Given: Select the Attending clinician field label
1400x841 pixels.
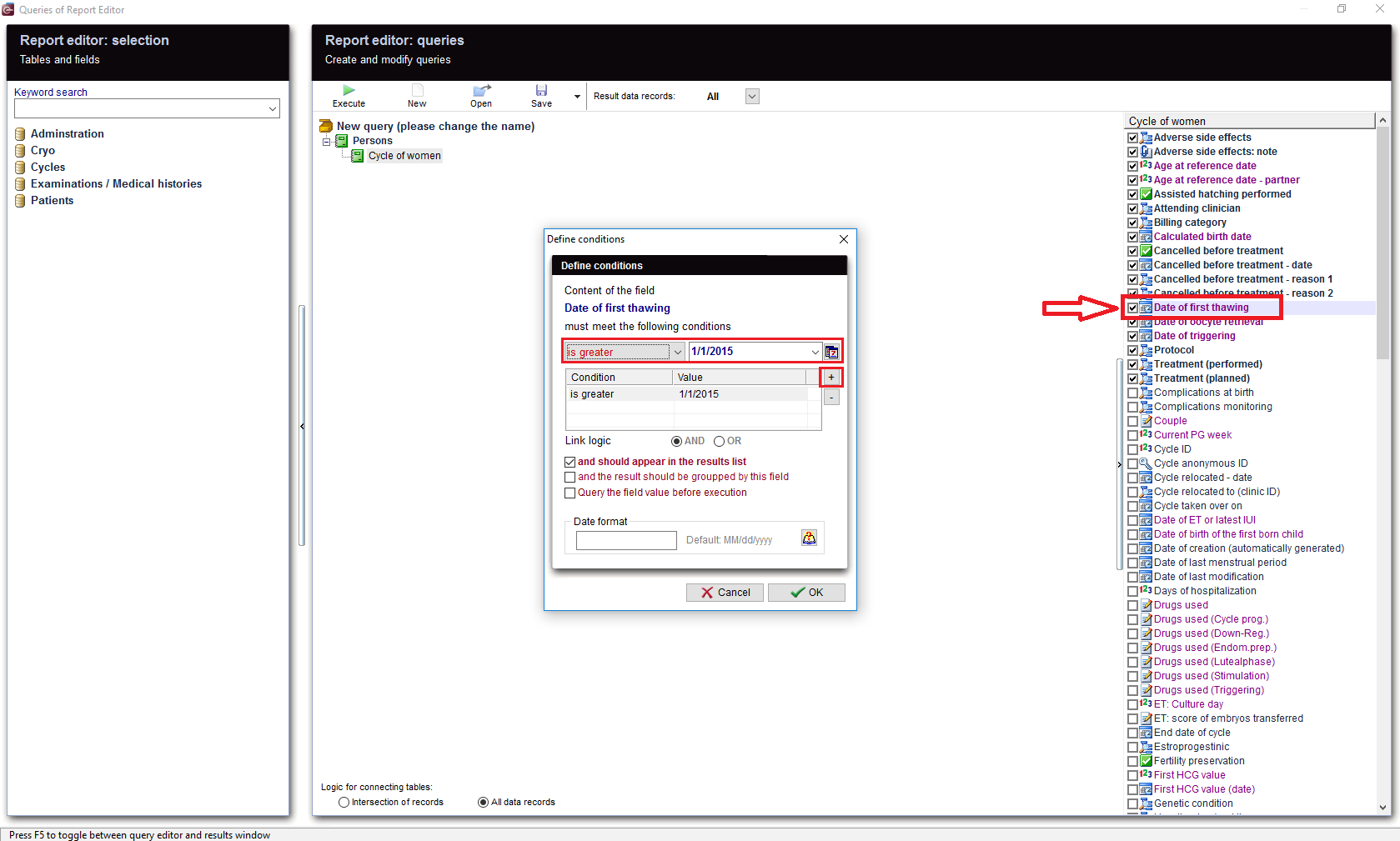Looking at the screenshot, I should coord(1197,208).
